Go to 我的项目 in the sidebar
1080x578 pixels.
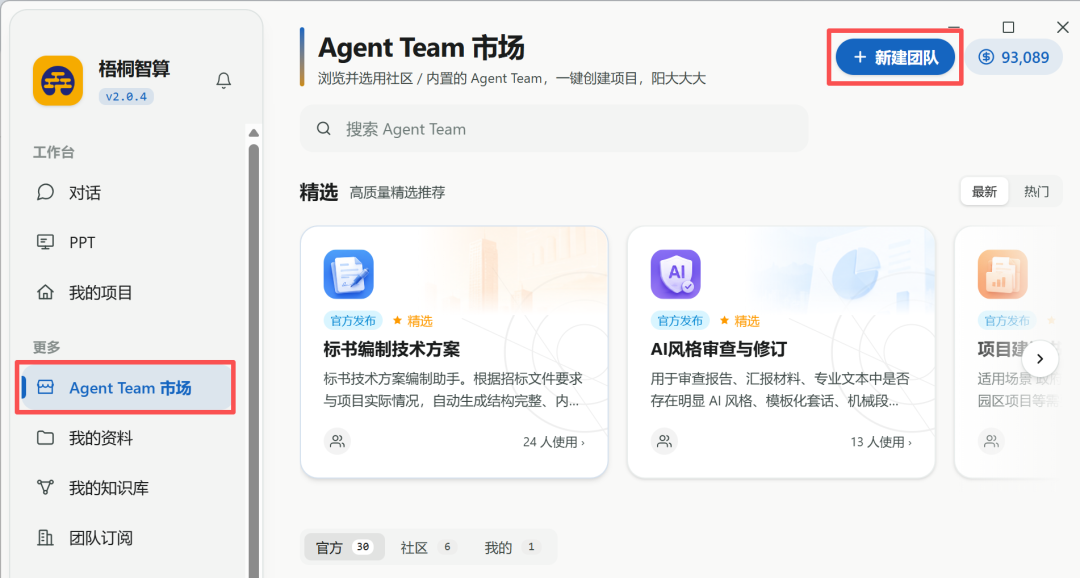(125, 293)
